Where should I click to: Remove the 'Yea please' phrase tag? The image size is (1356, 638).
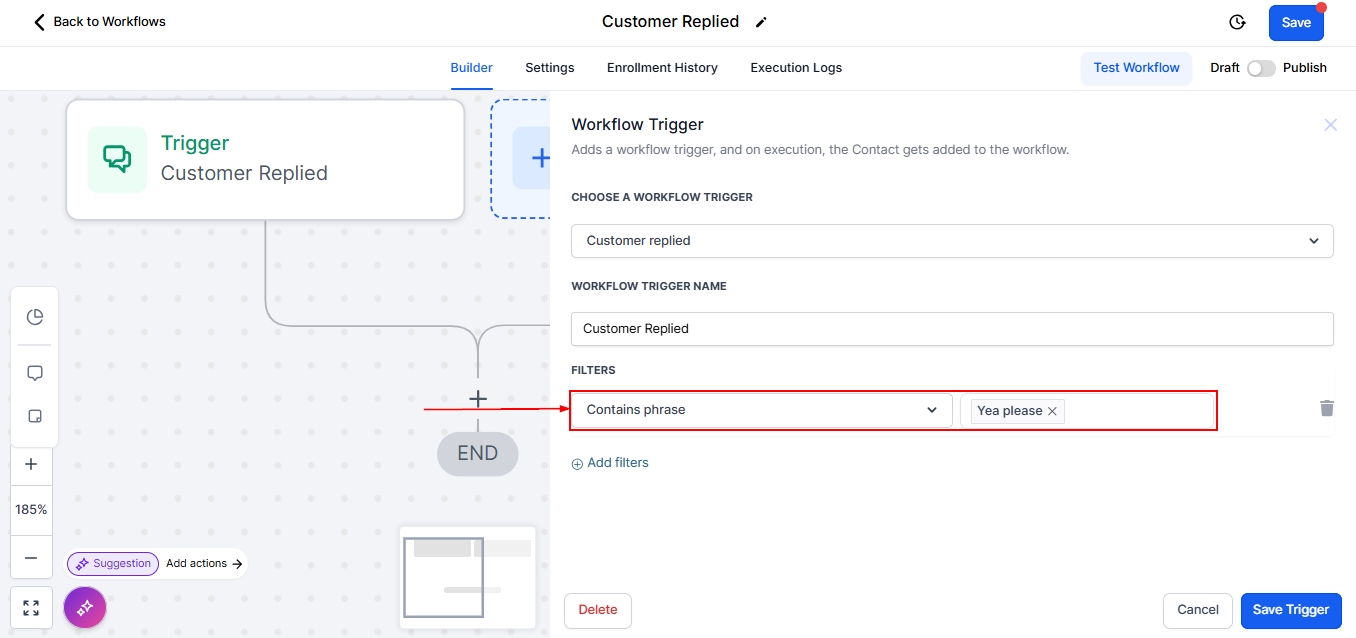click(x=1052, y=411)
